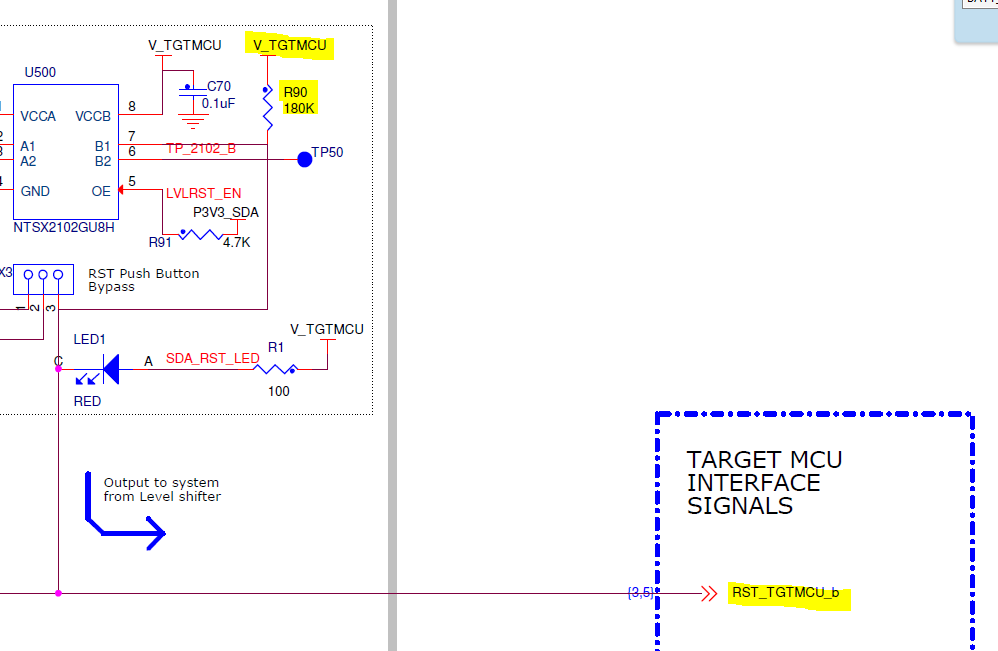The image size is (998, 651).
Task: Select the B1 pin label
Action: (x=102, y=147)
